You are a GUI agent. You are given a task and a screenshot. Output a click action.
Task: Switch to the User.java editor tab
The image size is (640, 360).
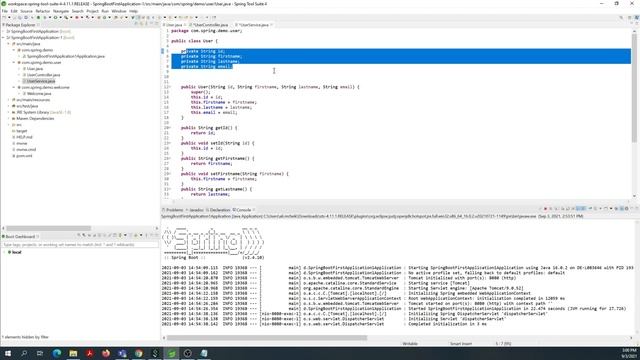click(174, 25)
